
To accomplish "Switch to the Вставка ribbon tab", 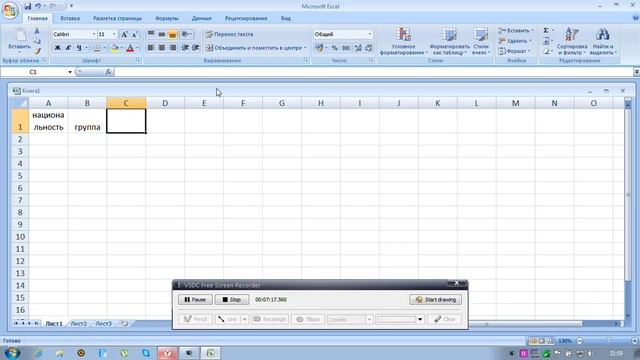I will (70, 18).
